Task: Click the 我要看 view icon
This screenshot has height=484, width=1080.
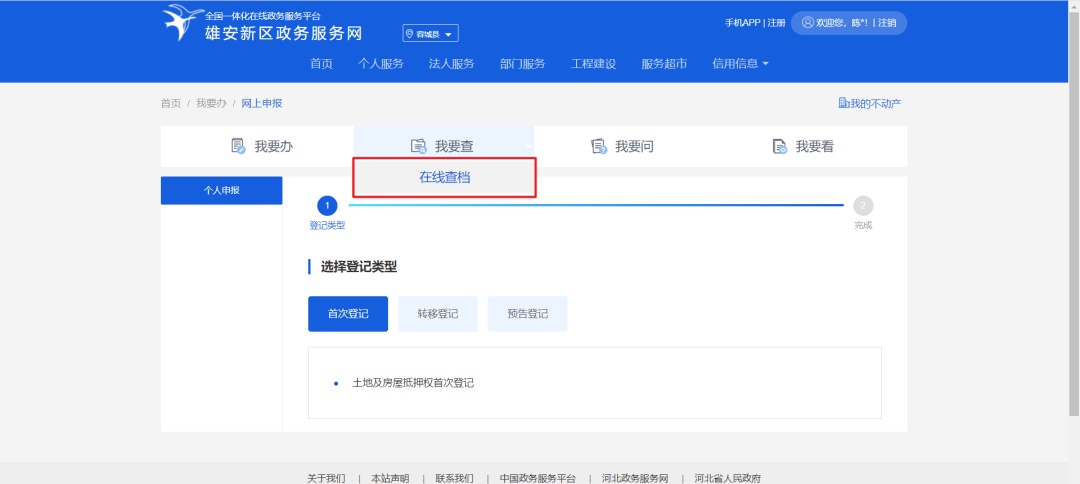Action: pos(780,146)
